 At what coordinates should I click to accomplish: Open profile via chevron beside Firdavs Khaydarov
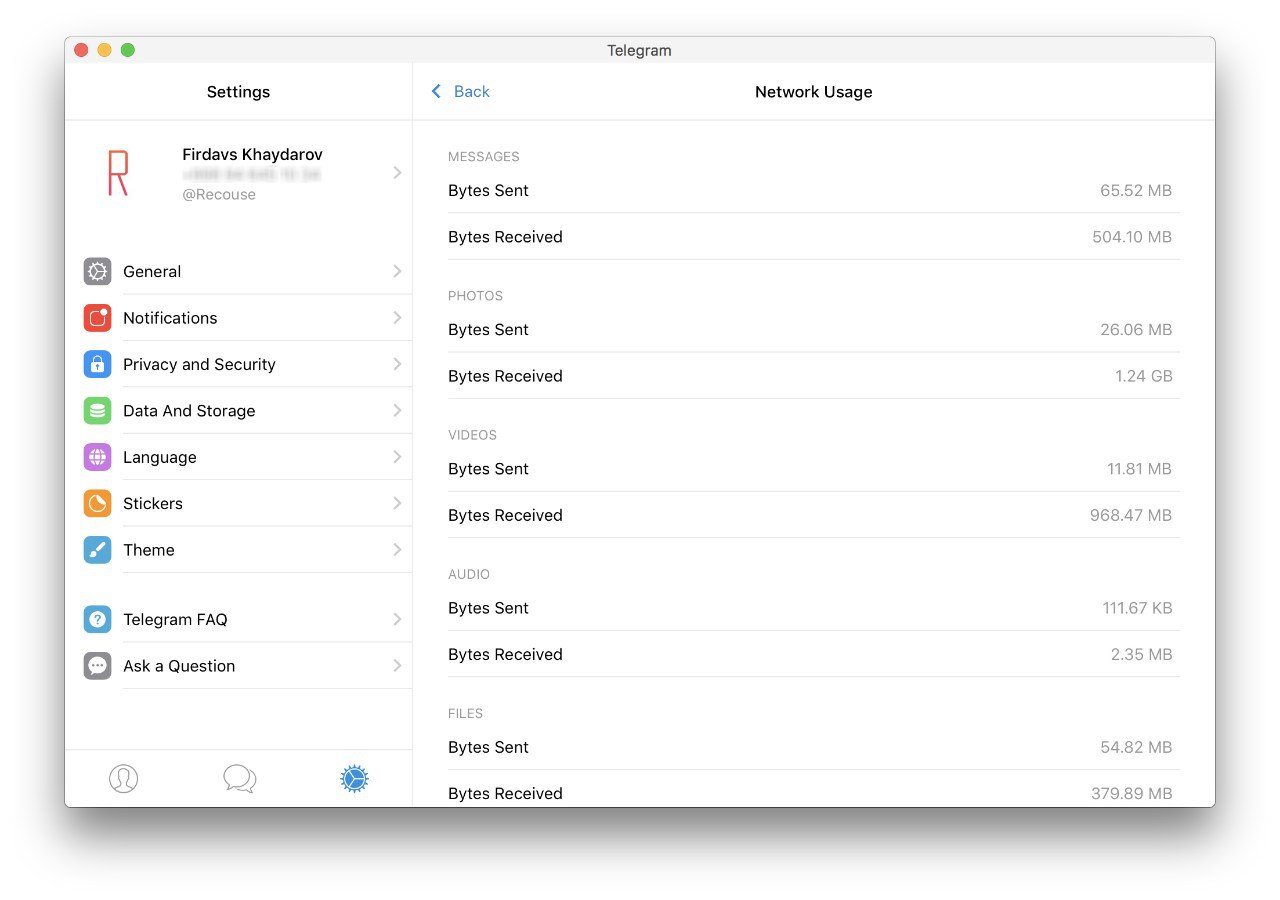[397, 173]
